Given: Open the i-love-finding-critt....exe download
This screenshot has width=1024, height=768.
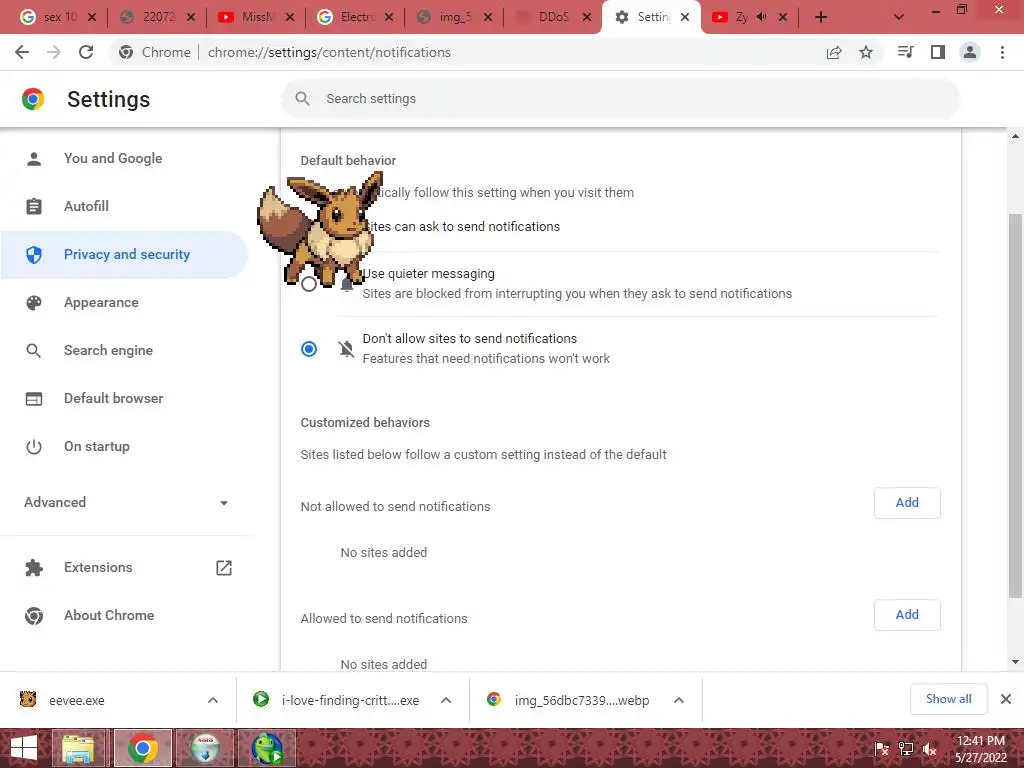Looking at the screenshot, I should [350, 700].
